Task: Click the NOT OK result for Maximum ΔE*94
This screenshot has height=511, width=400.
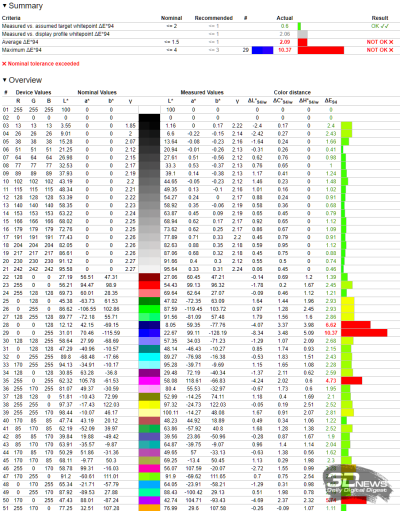Action: pos(380,50)
